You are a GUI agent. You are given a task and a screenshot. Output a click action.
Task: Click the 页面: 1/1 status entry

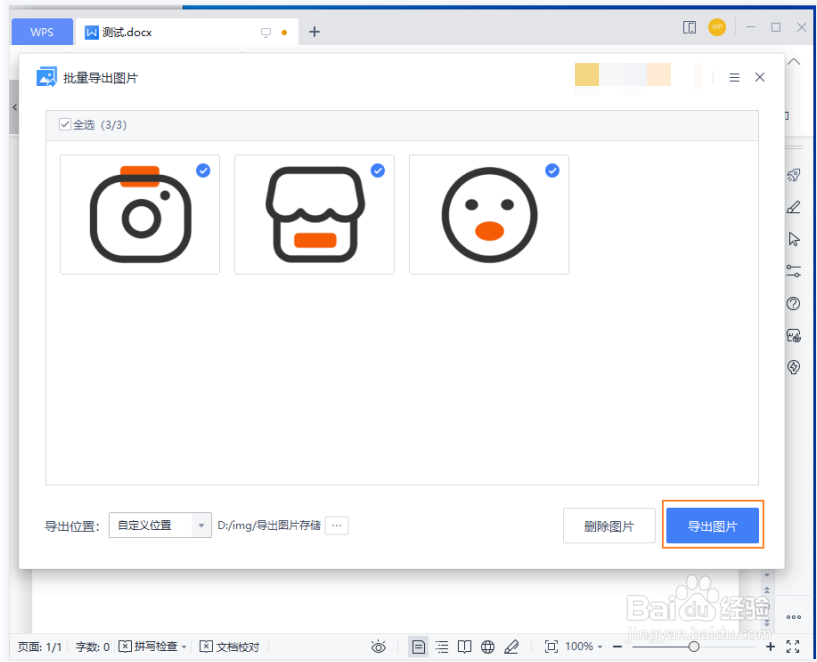pos(40,647)
